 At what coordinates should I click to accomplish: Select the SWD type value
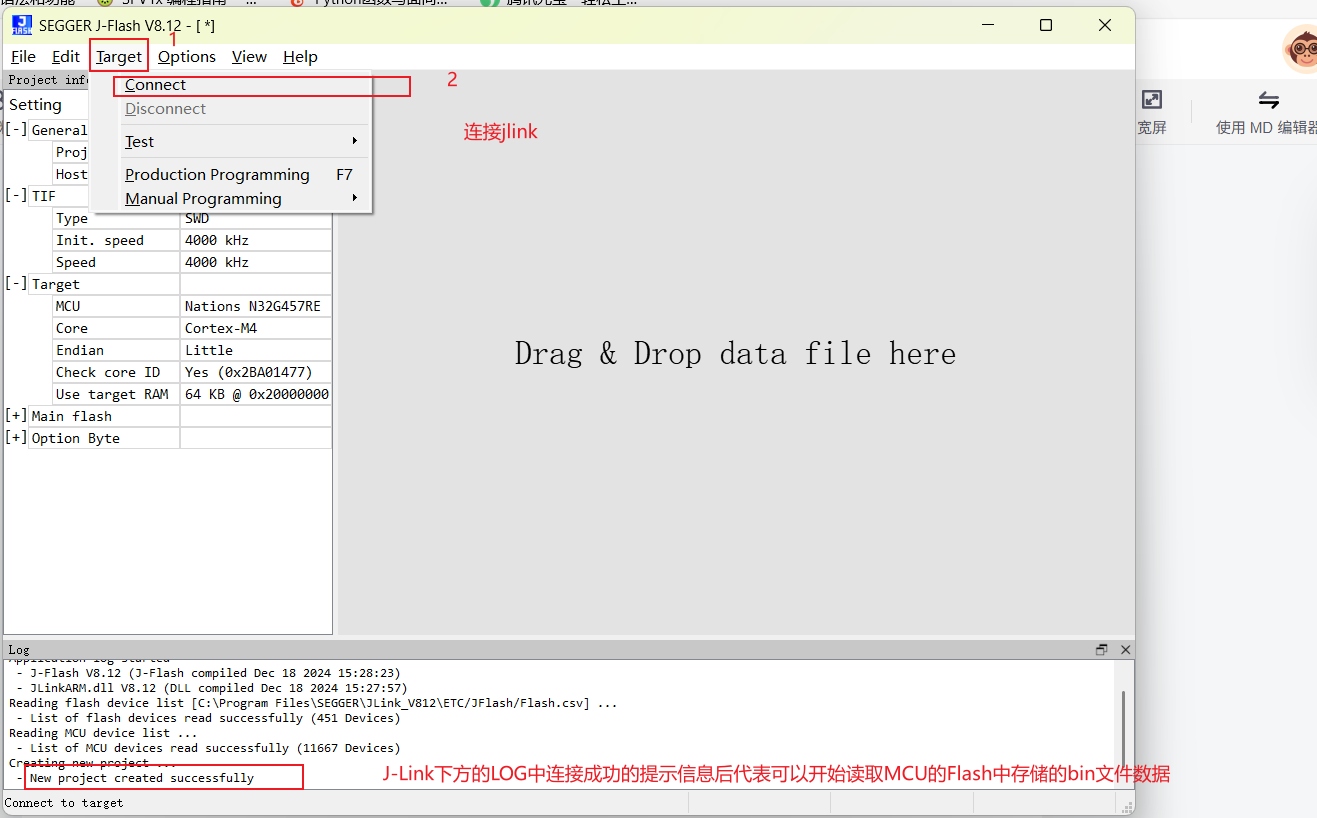pyautogui.click(x=256, y=218)
